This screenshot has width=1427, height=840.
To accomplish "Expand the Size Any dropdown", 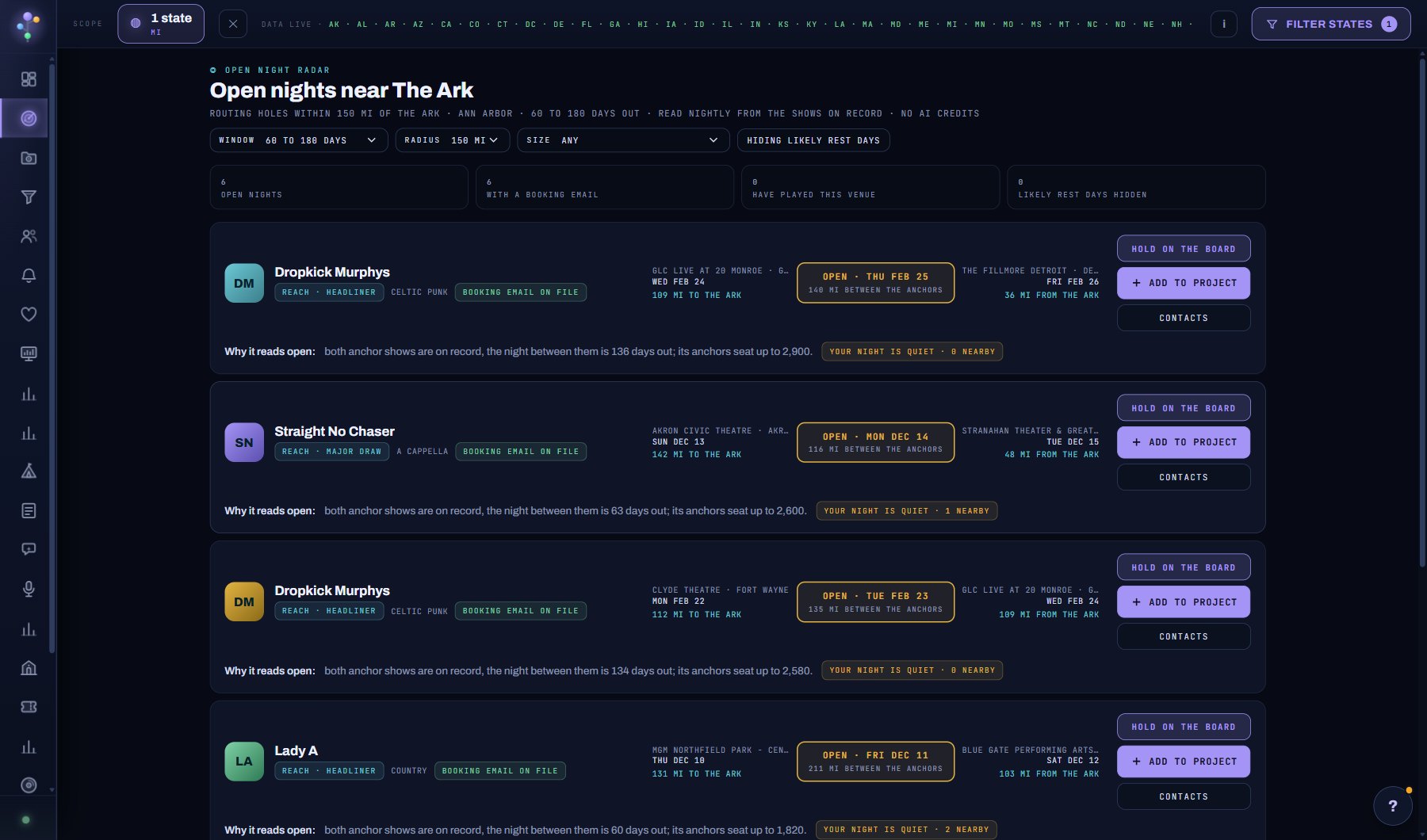I will click(x=623, y=140).
